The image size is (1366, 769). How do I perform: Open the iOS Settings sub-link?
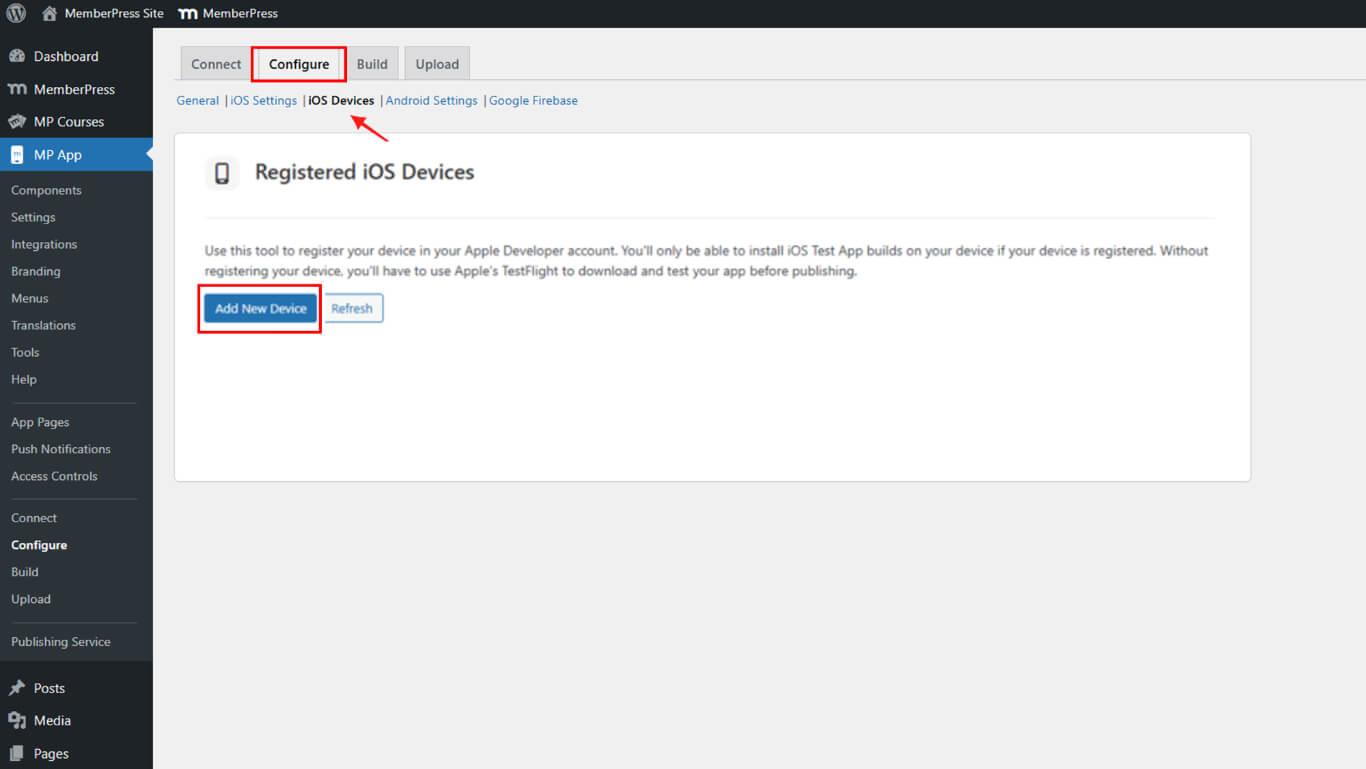pos(264,101)
